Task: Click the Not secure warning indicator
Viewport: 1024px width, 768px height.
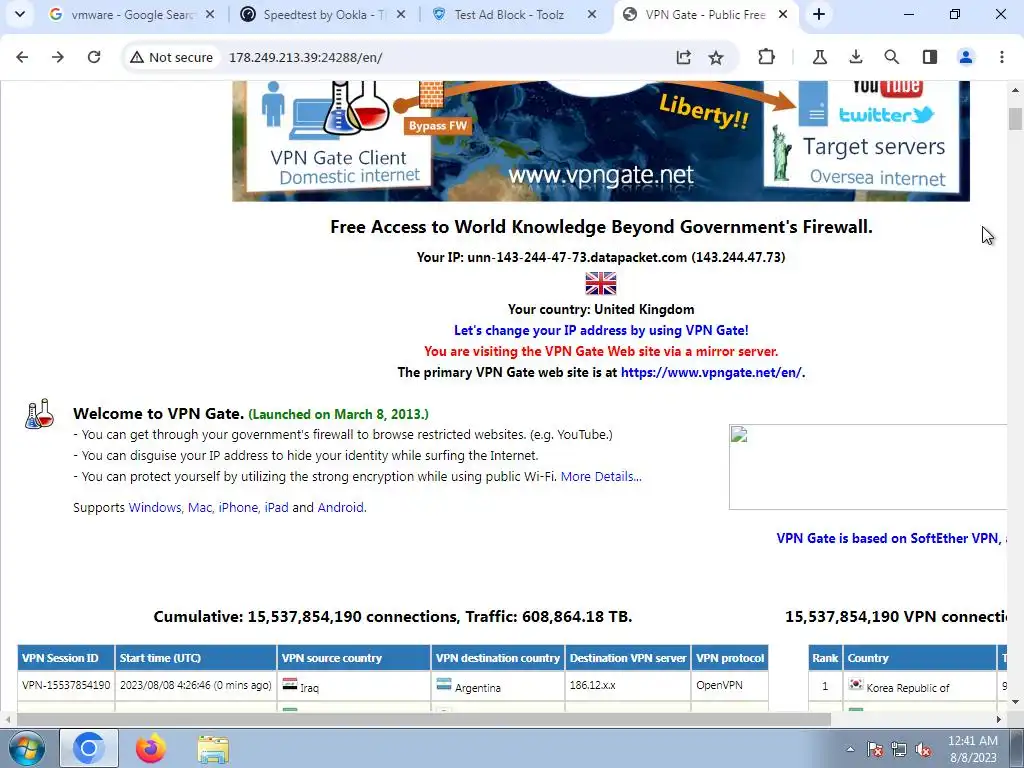Action: [x=171, y=57]
